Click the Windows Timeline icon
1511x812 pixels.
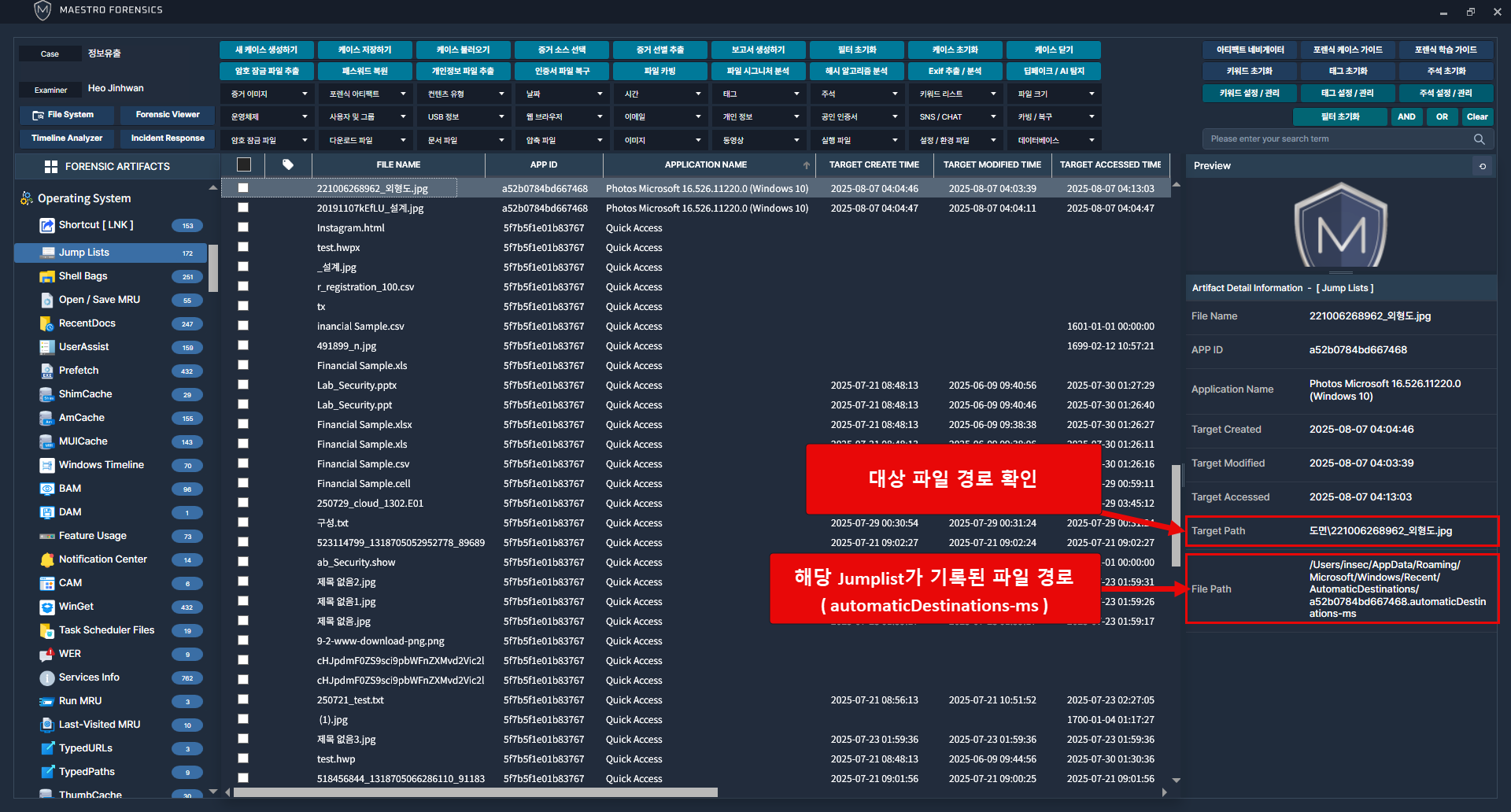[x=46, y=465]
